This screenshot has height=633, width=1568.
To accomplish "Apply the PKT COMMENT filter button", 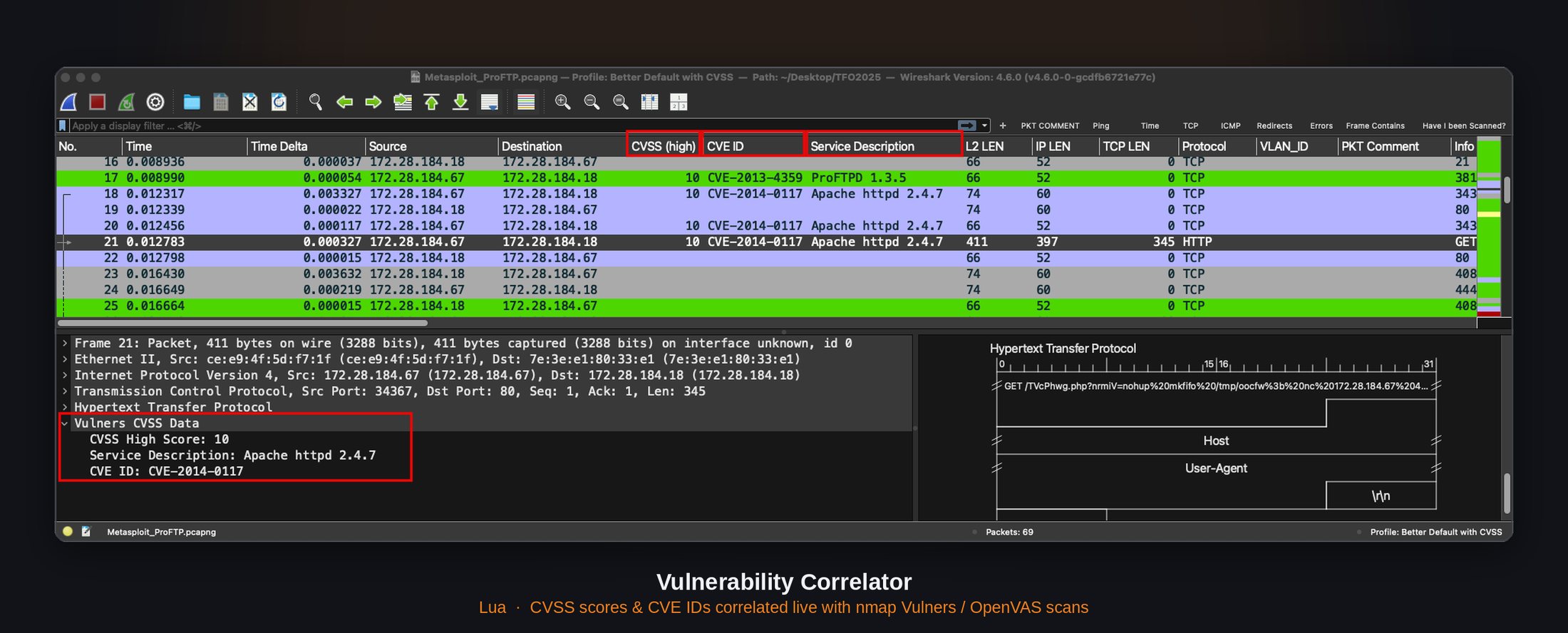I will point(1050,125).
